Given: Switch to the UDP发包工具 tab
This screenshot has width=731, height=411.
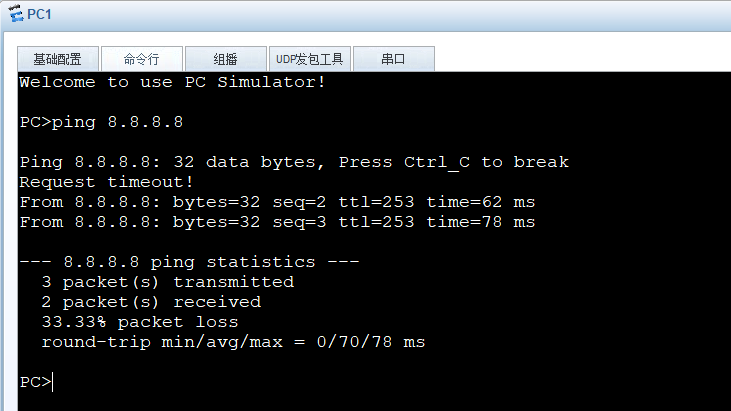Looking at the screenshot, I should pyautogui.click(x=309, y=59).
